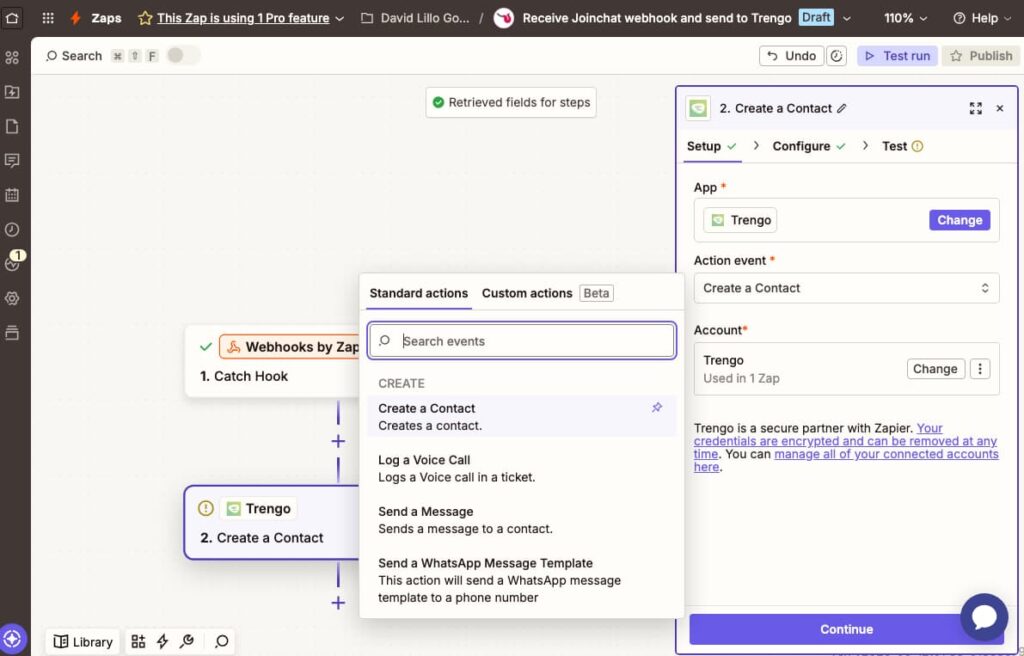Open the 110% zoom dropdown

(905, 18)
